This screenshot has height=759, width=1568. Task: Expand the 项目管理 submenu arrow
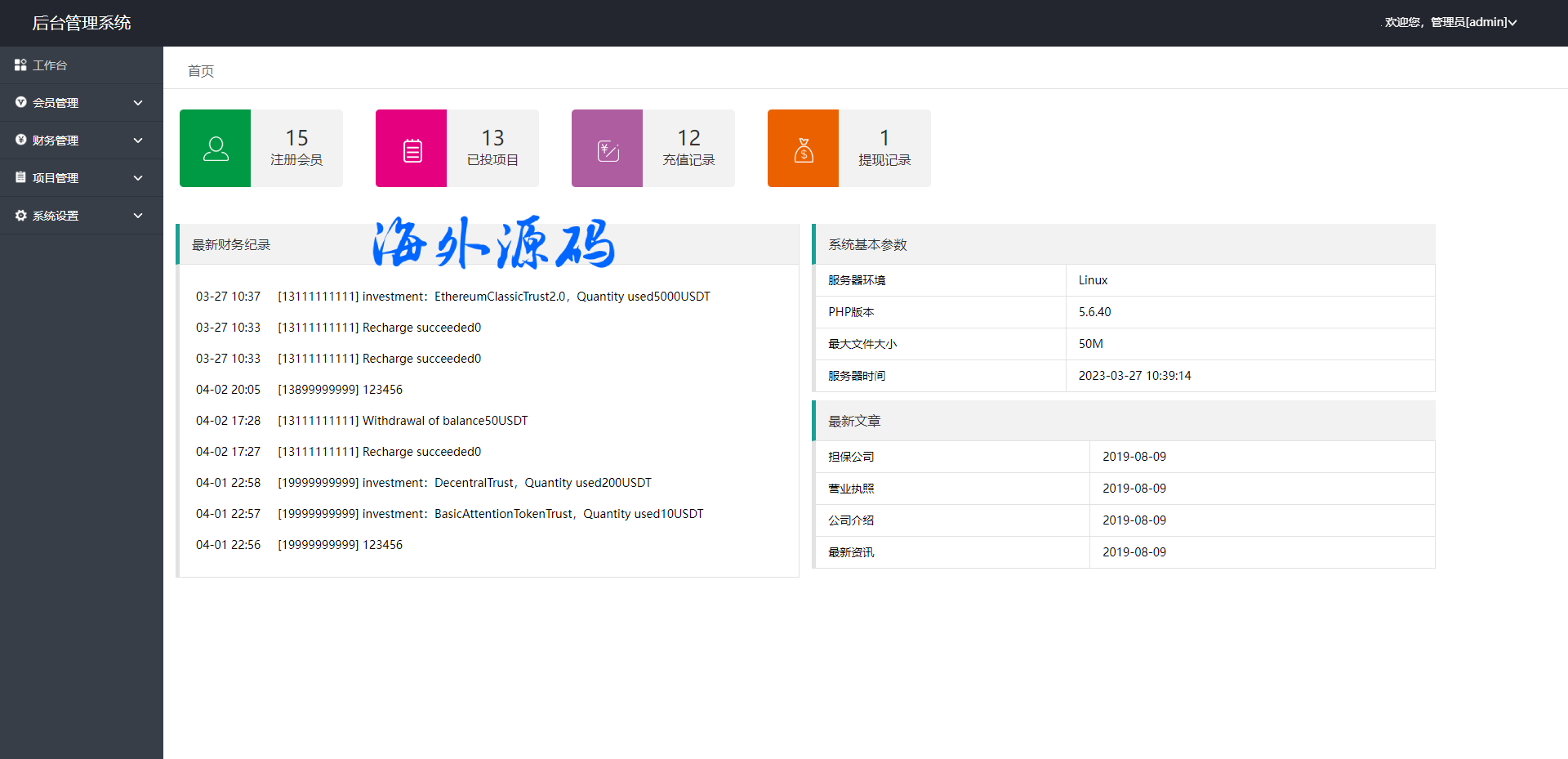click(x=138, y=178)
